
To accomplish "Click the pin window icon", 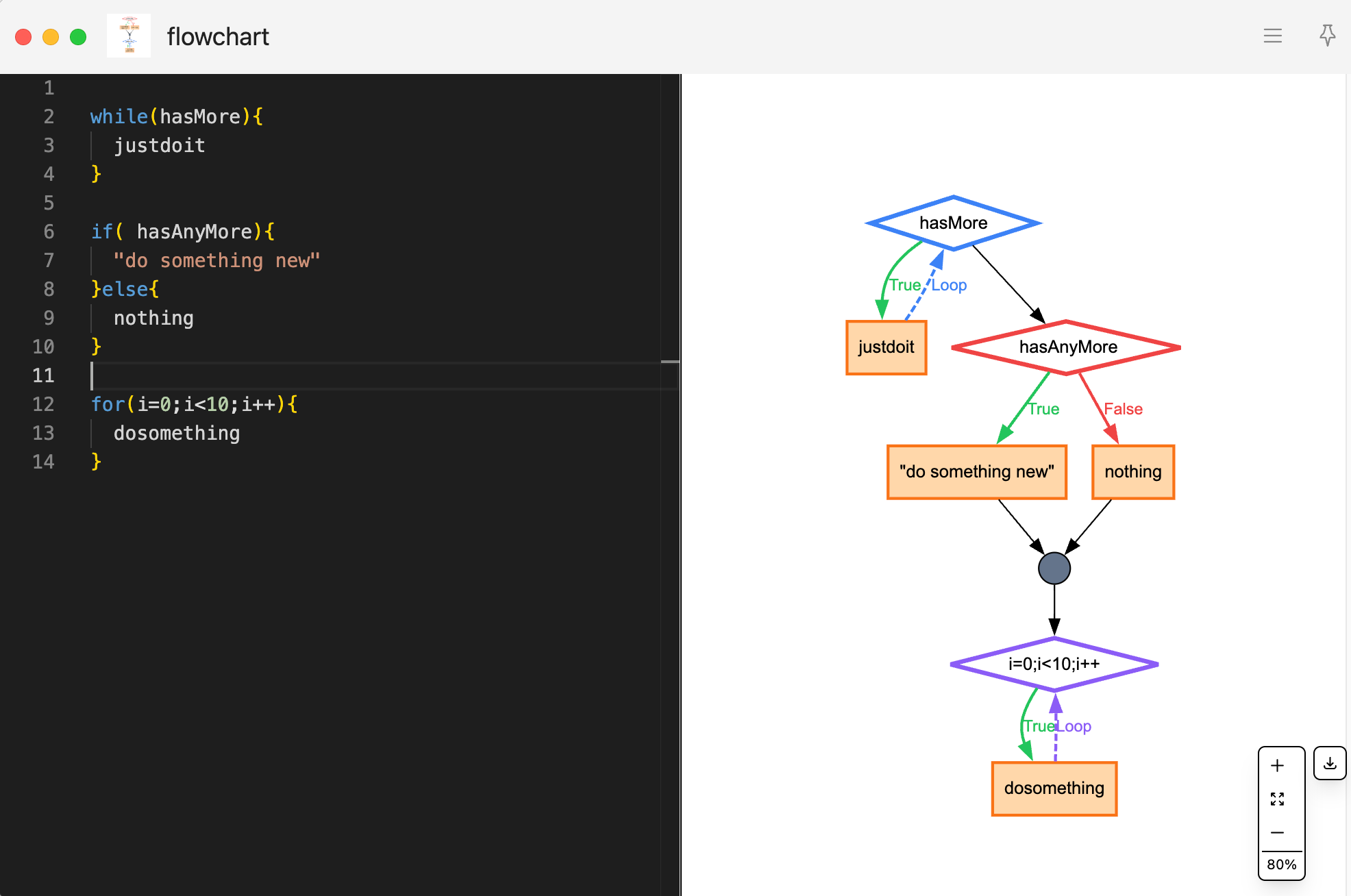I will click(x=1327, y=35).
